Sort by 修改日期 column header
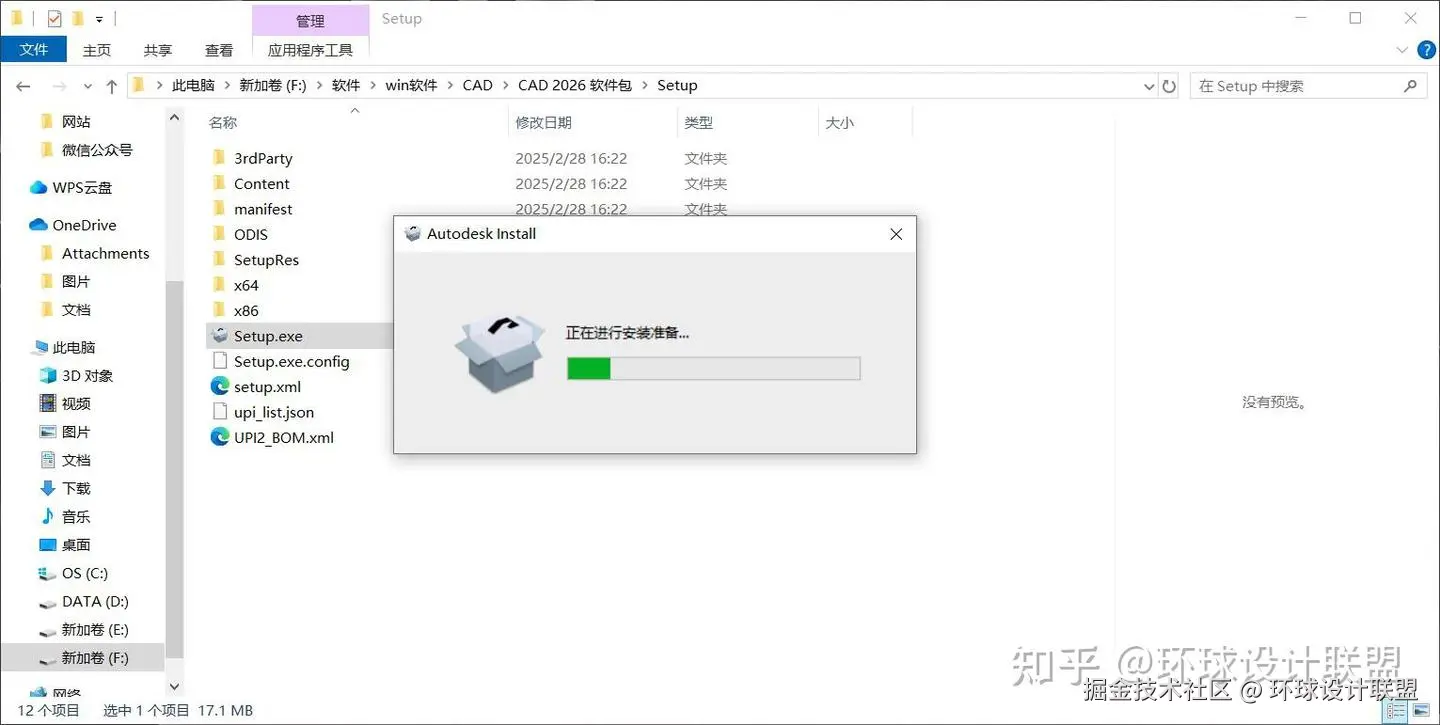 [543, 122]
